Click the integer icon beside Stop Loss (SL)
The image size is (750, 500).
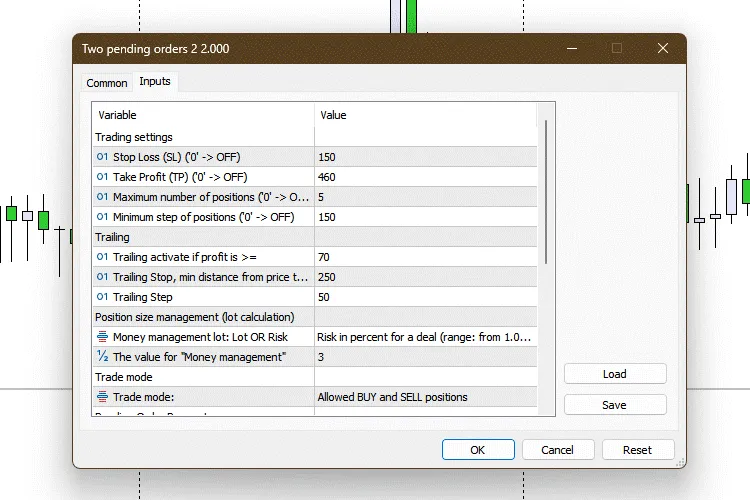pos(102,157)
